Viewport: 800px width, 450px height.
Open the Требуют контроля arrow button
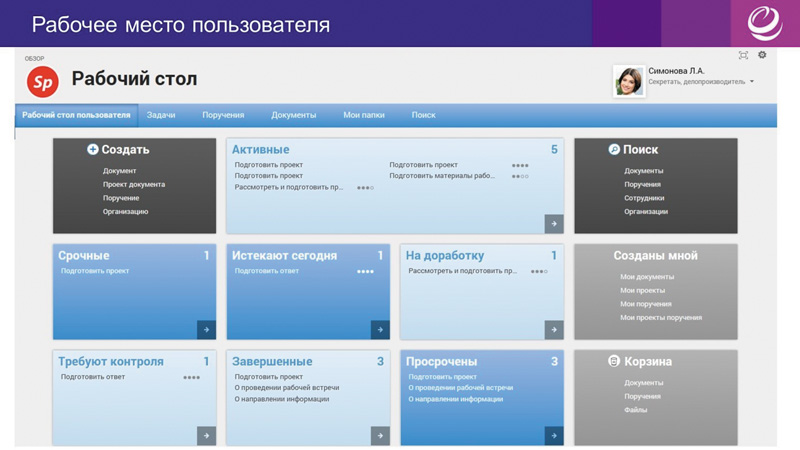pos(206,436)
